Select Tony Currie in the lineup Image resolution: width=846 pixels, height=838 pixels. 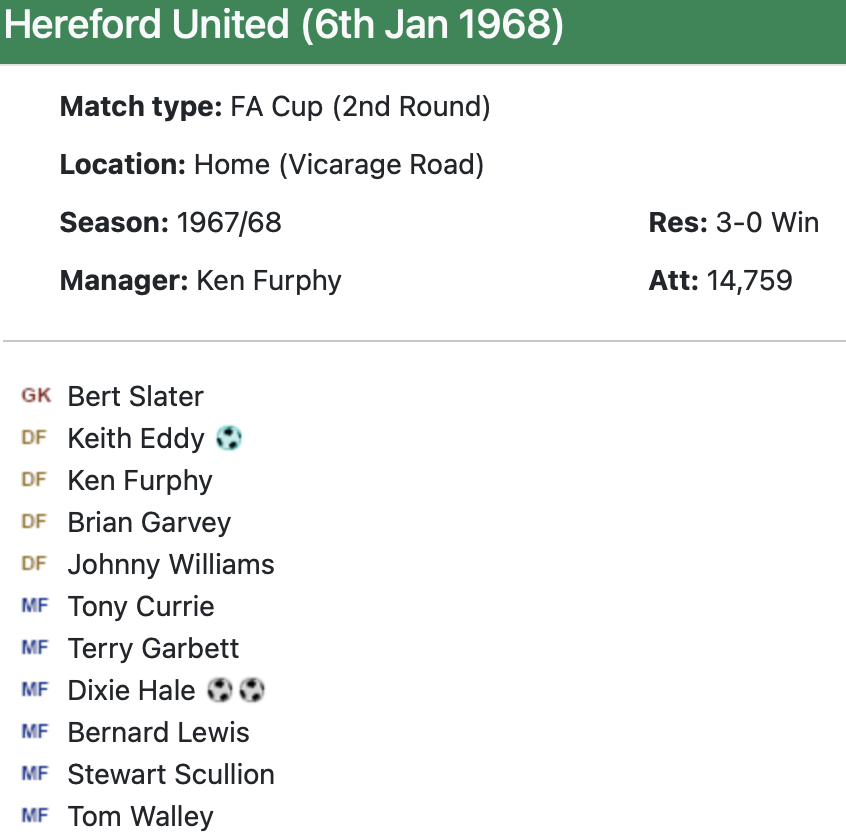tap(140, 606)
